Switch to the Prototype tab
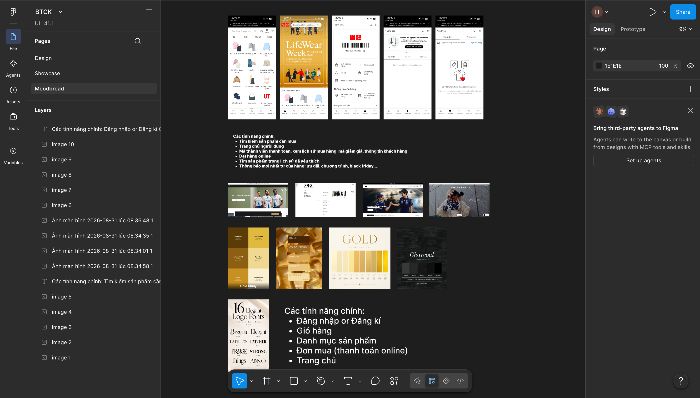700x398 pixels. [633, 29]
